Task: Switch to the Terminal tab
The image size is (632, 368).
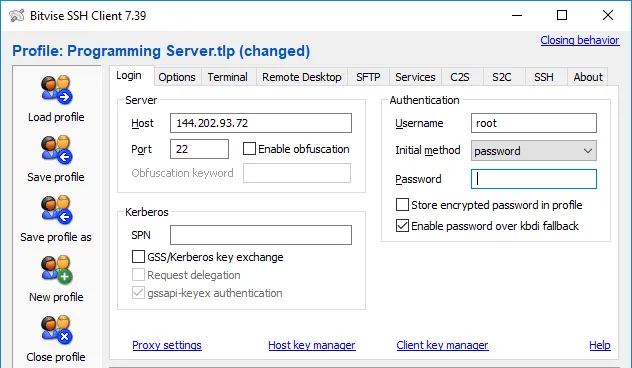Action: (x=227, y=77)
